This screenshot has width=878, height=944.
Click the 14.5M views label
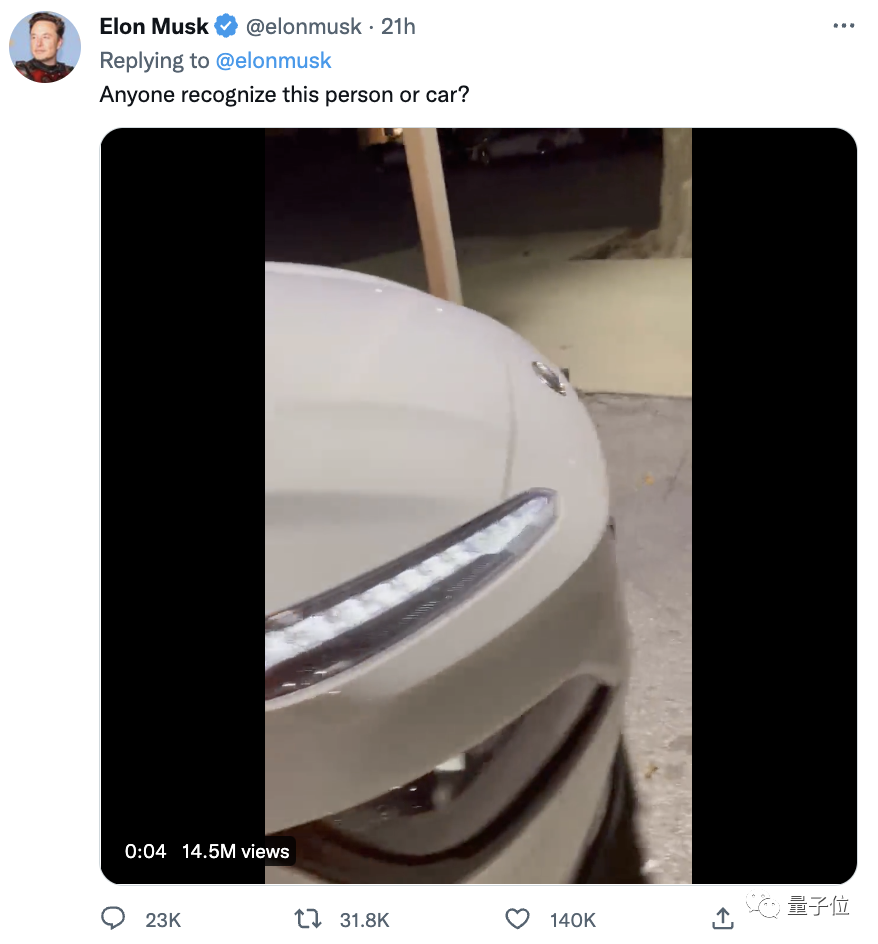(235, 851)
